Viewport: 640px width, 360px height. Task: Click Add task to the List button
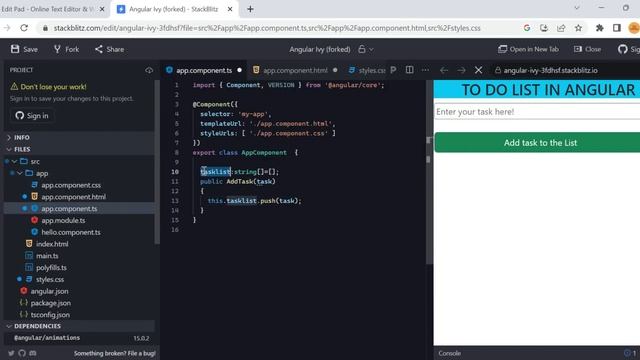point(537,142)
